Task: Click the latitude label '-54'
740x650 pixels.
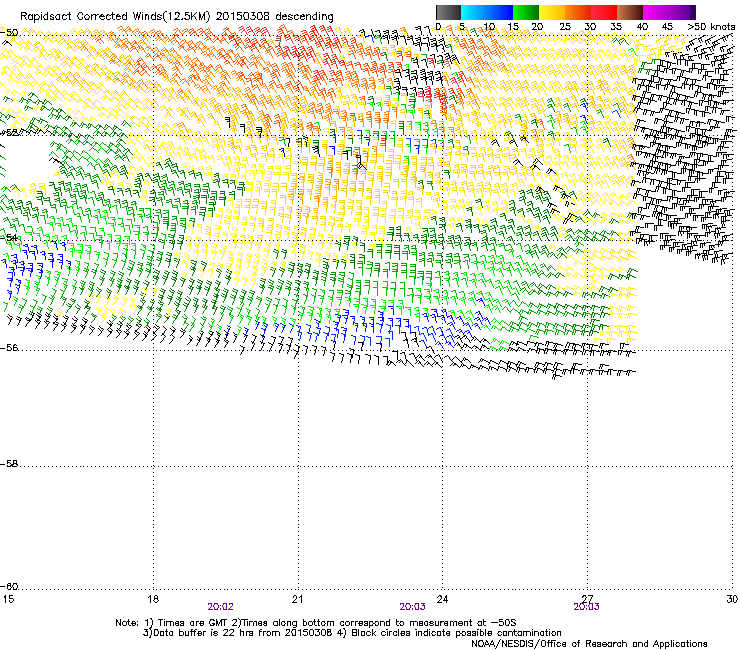Action: click(9, 238)
